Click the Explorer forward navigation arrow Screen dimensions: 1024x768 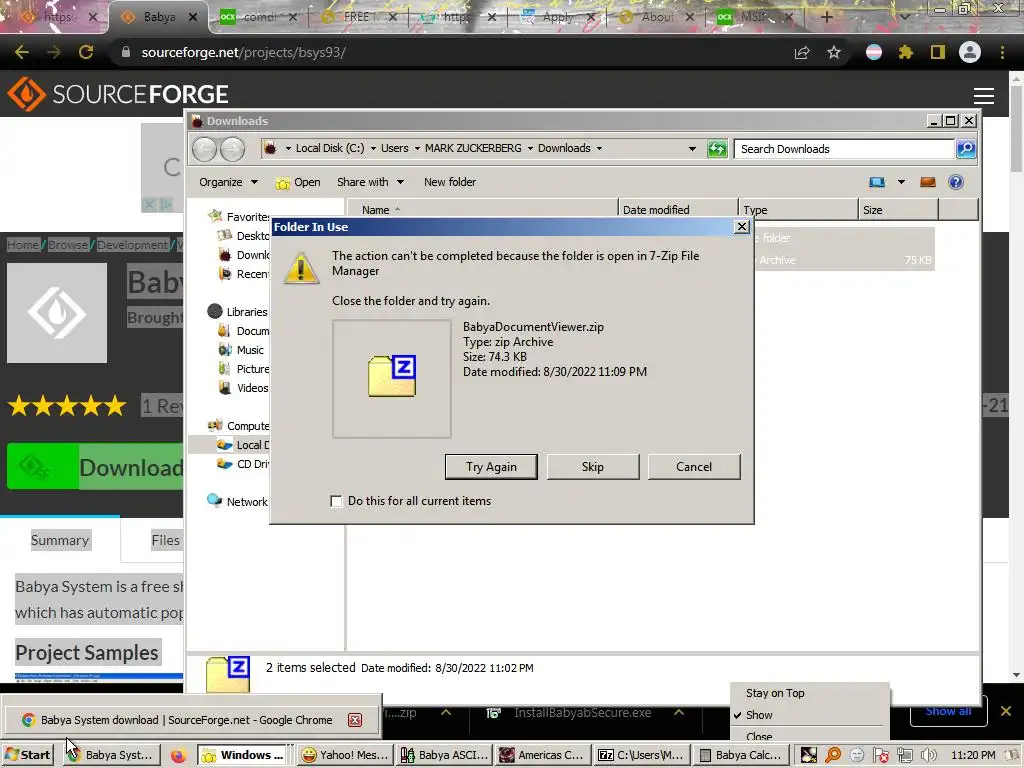click(x=232, y=150)
